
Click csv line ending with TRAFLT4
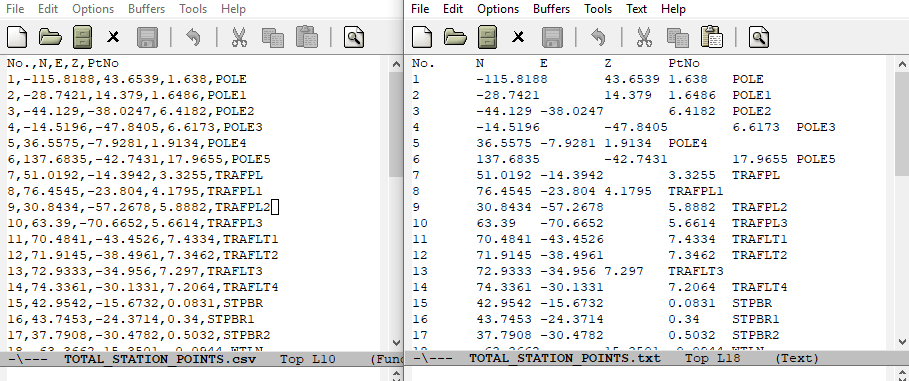pos(143,287)
